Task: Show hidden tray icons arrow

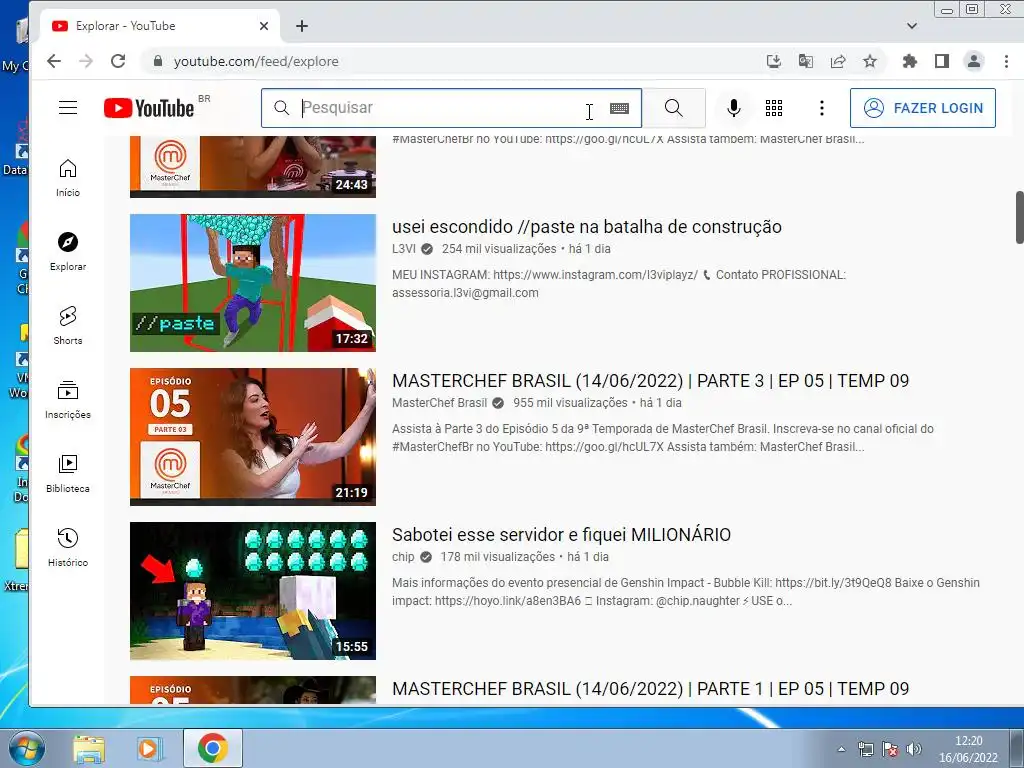Action: click(x=842, y=749)
